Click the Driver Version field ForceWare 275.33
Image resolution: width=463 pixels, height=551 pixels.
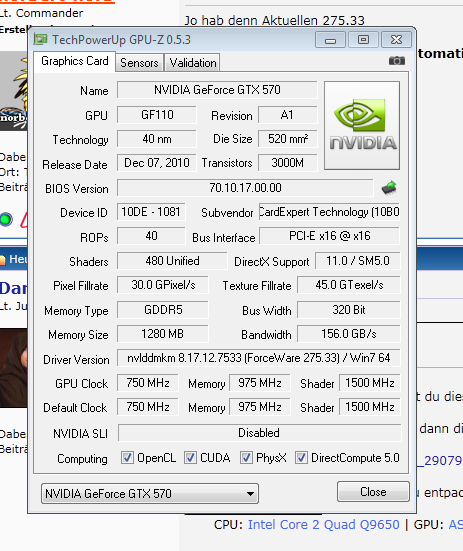(259, 358)
